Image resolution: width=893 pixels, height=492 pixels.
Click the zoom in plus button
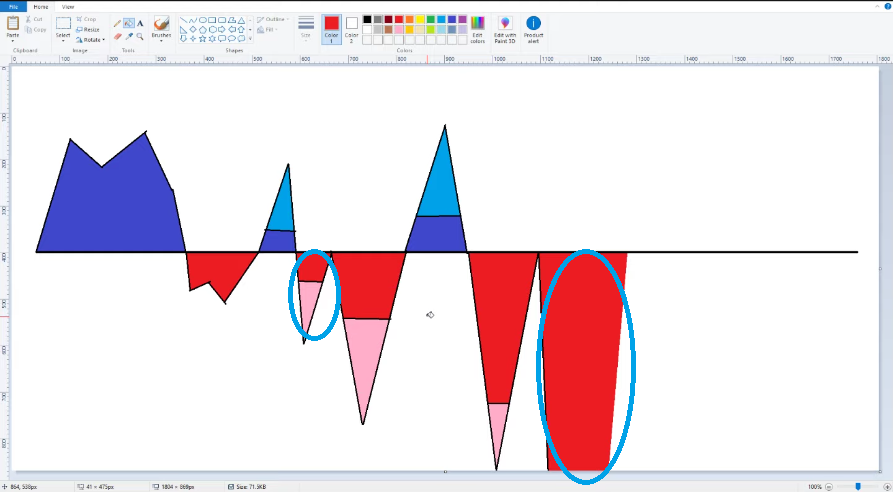coord(886,487)
